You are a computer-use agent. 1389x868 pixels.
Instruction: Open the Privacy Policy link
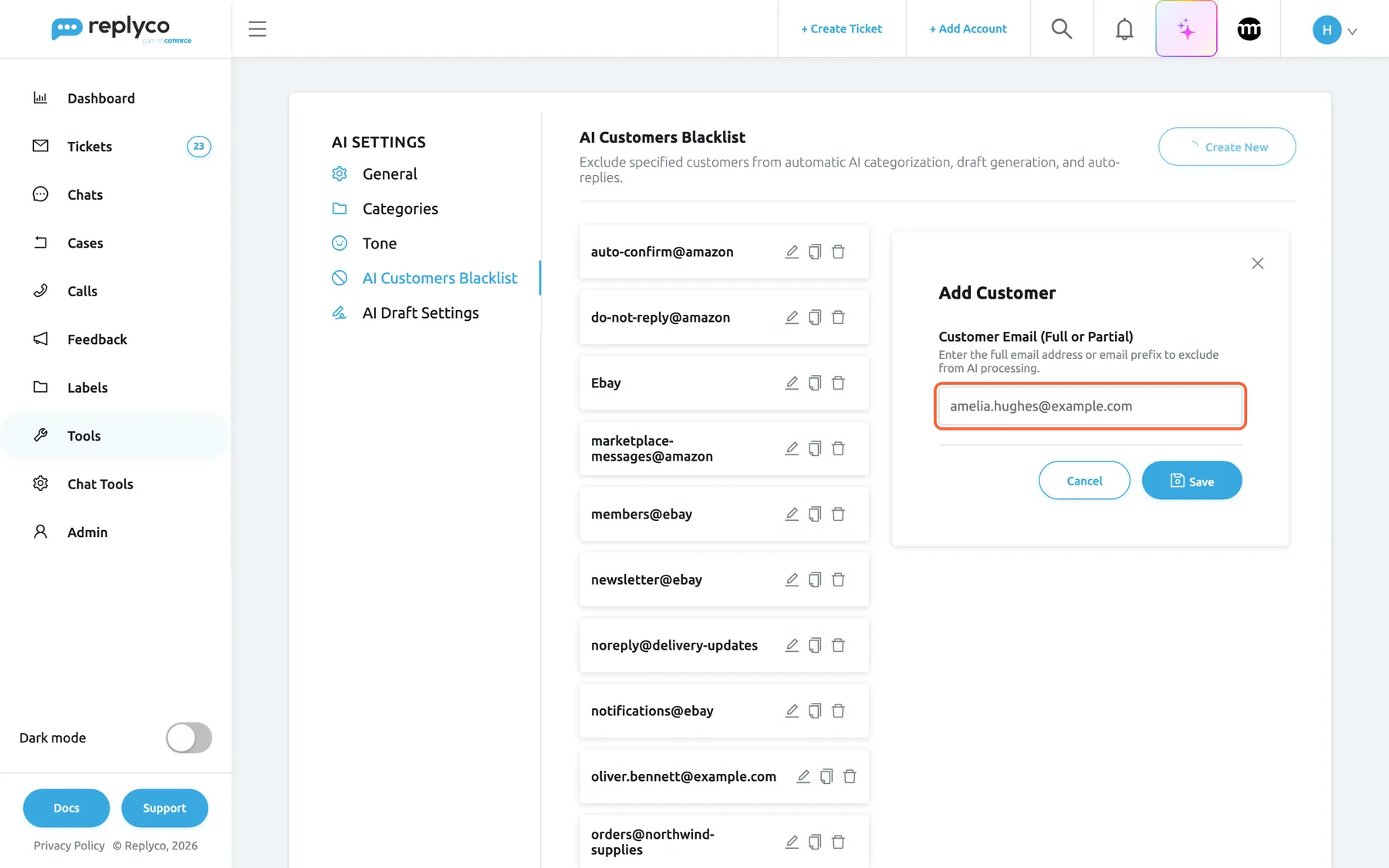(x=69, y=846)
